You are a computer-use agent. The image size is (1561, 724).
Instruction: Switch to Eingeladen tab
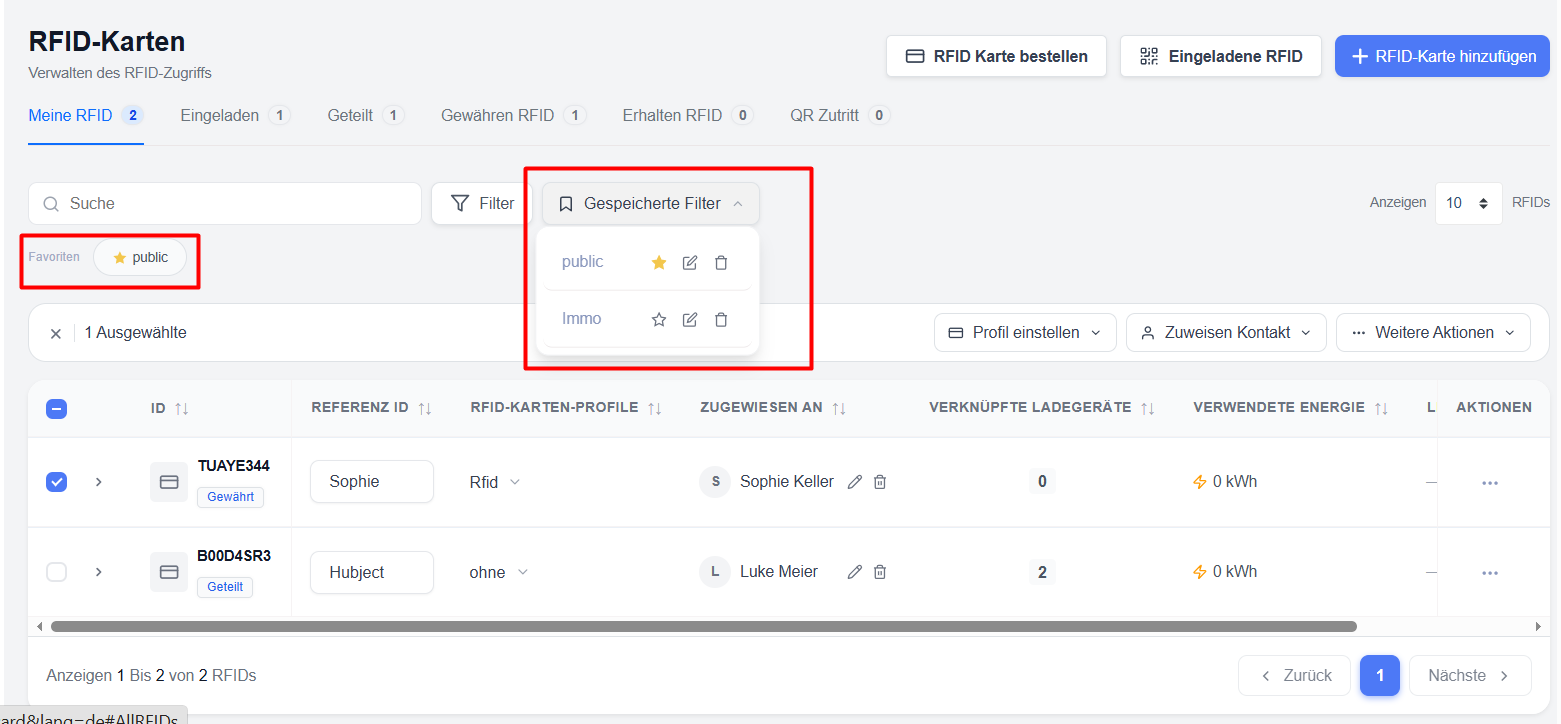(235, 116)
